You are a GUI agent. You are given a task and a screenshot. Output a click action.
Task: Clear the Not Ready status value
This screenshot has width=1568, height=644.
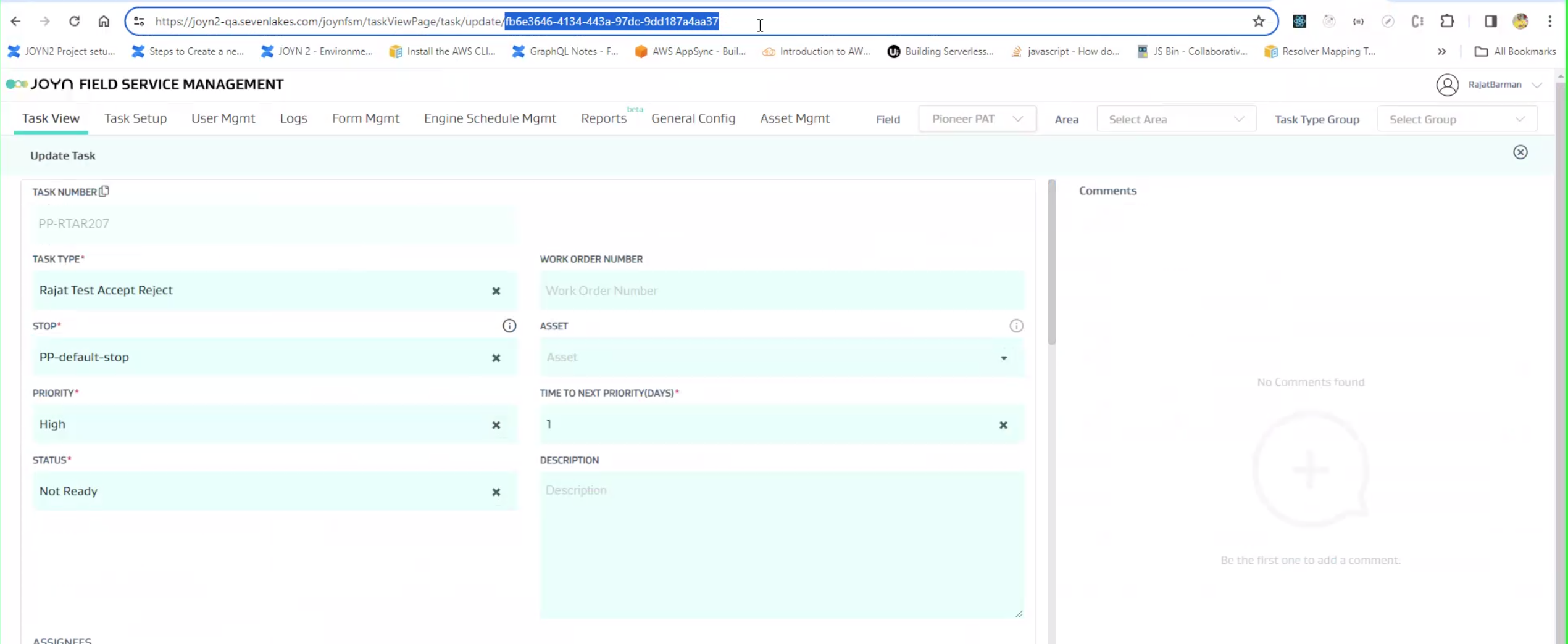coord(496,492)
